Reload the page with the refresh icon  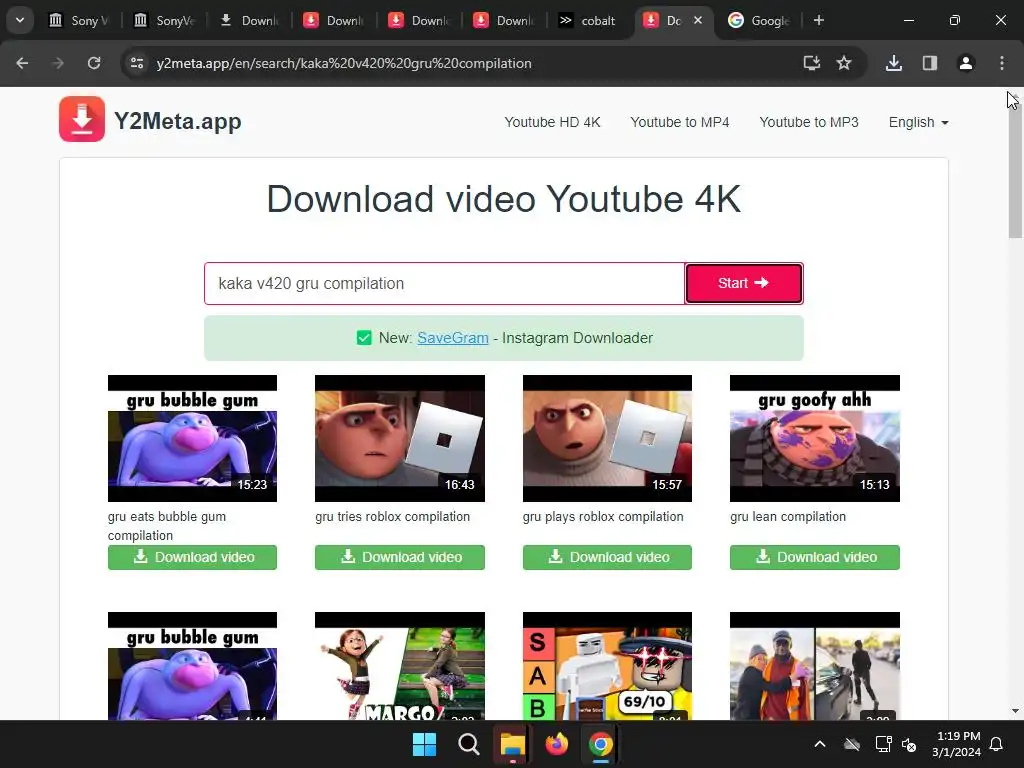(94, 63)
